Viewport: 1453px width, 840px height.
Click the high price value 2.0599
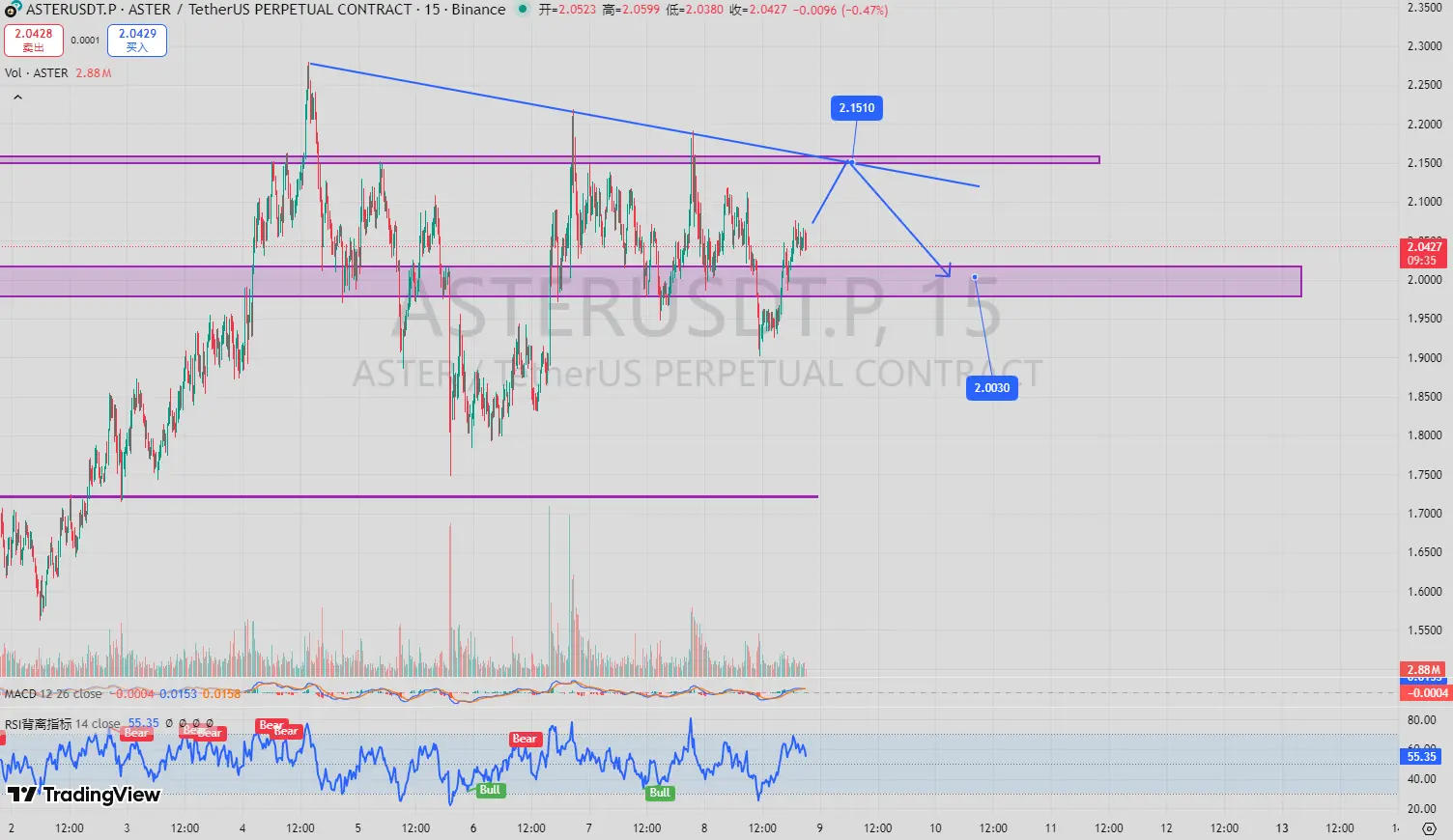[640, 10]
